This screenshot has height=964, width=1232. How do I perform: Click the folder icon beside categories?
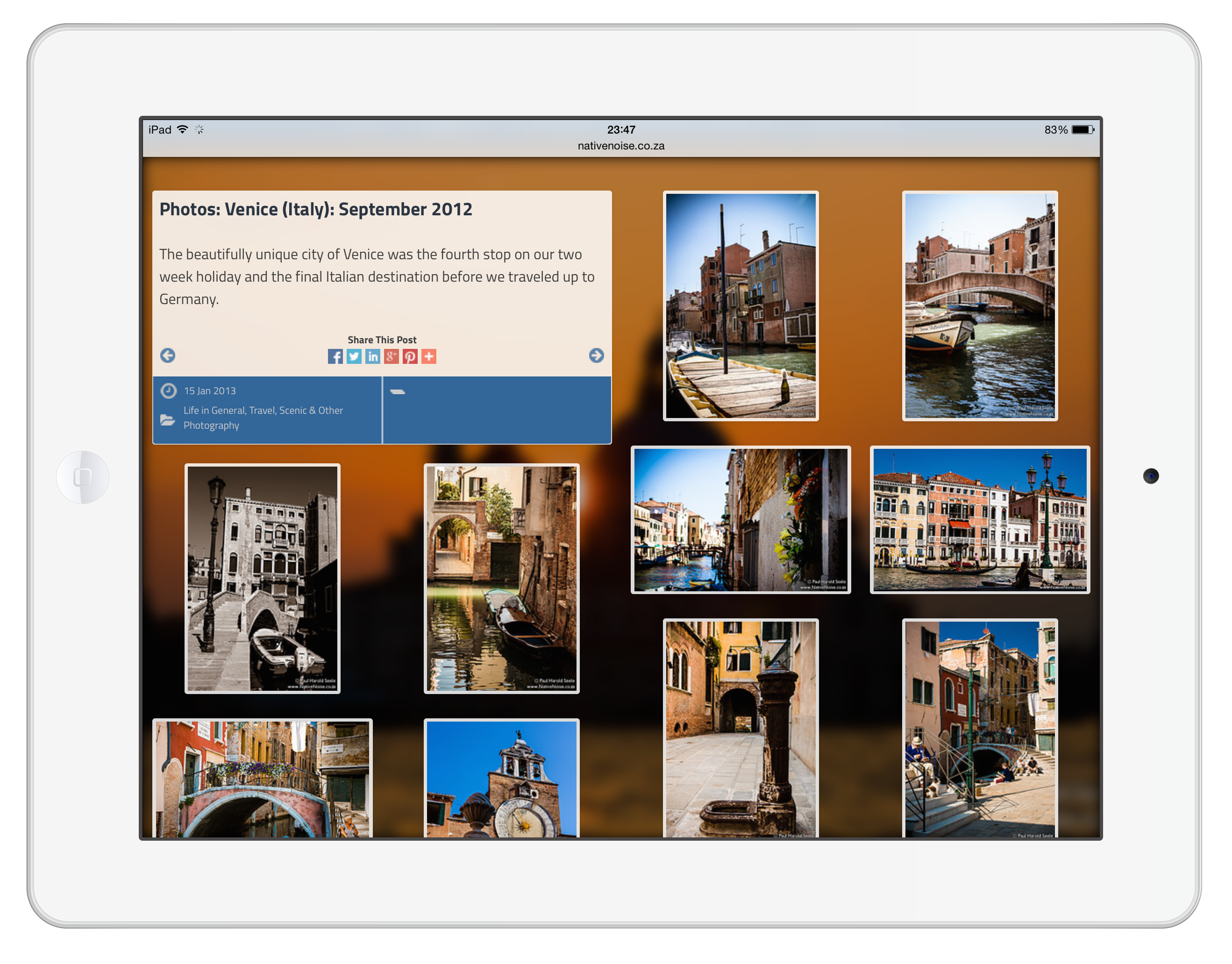click(x=168, y=419)
